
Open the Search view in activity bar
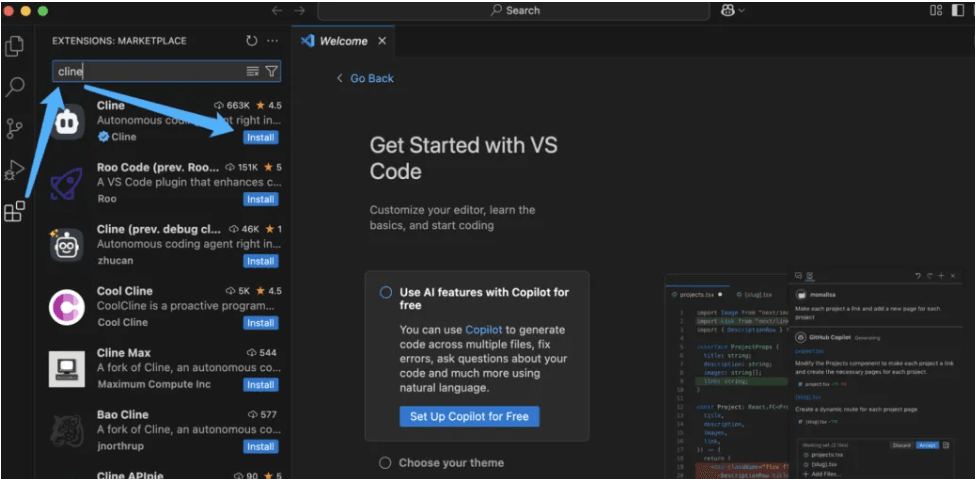[14, 87]
